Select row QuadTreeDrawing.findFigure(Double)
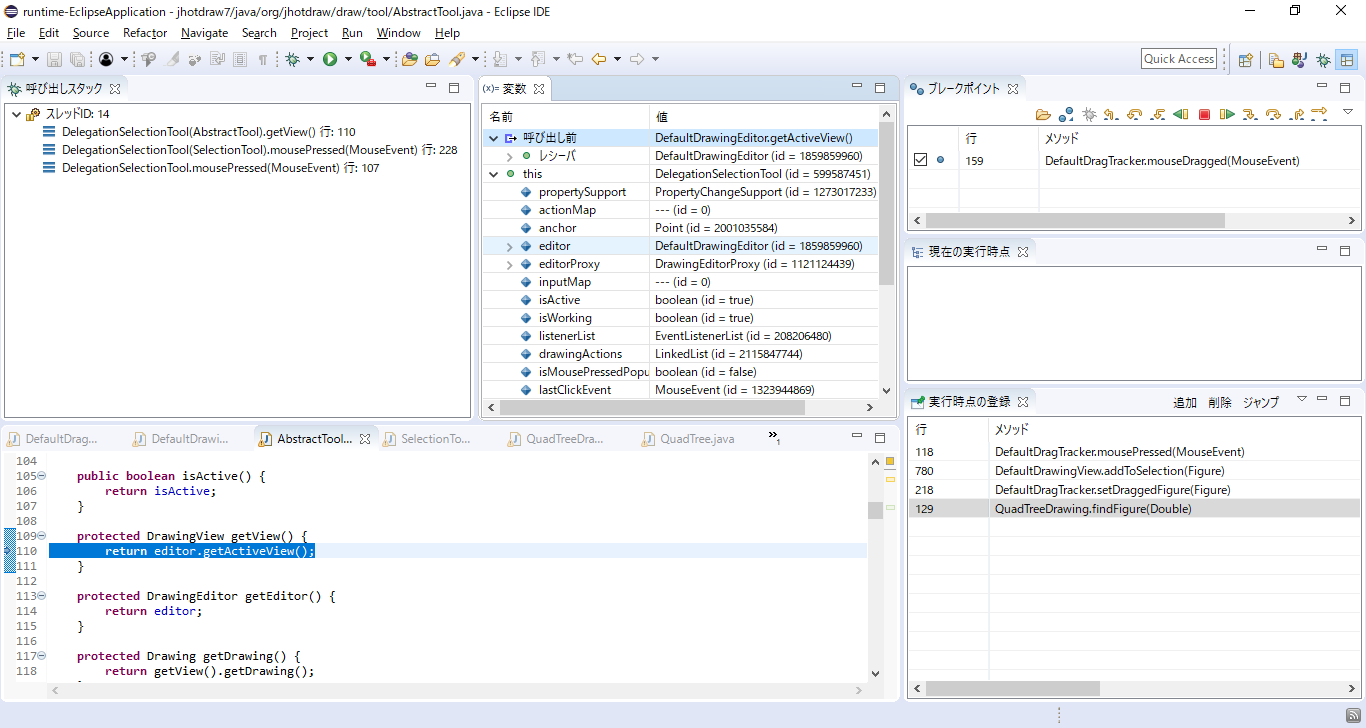This screenshot has height=728, width=1366. pyautogui.click(x=1134, y=509)
